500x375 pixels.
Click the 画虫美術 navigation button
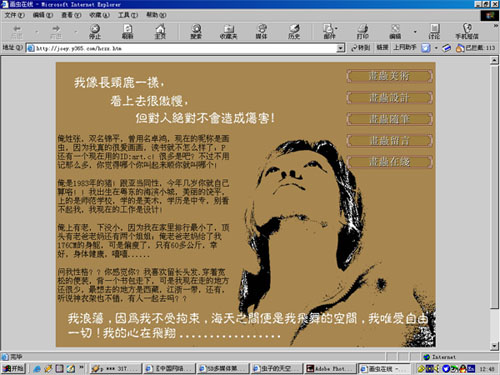389,76
